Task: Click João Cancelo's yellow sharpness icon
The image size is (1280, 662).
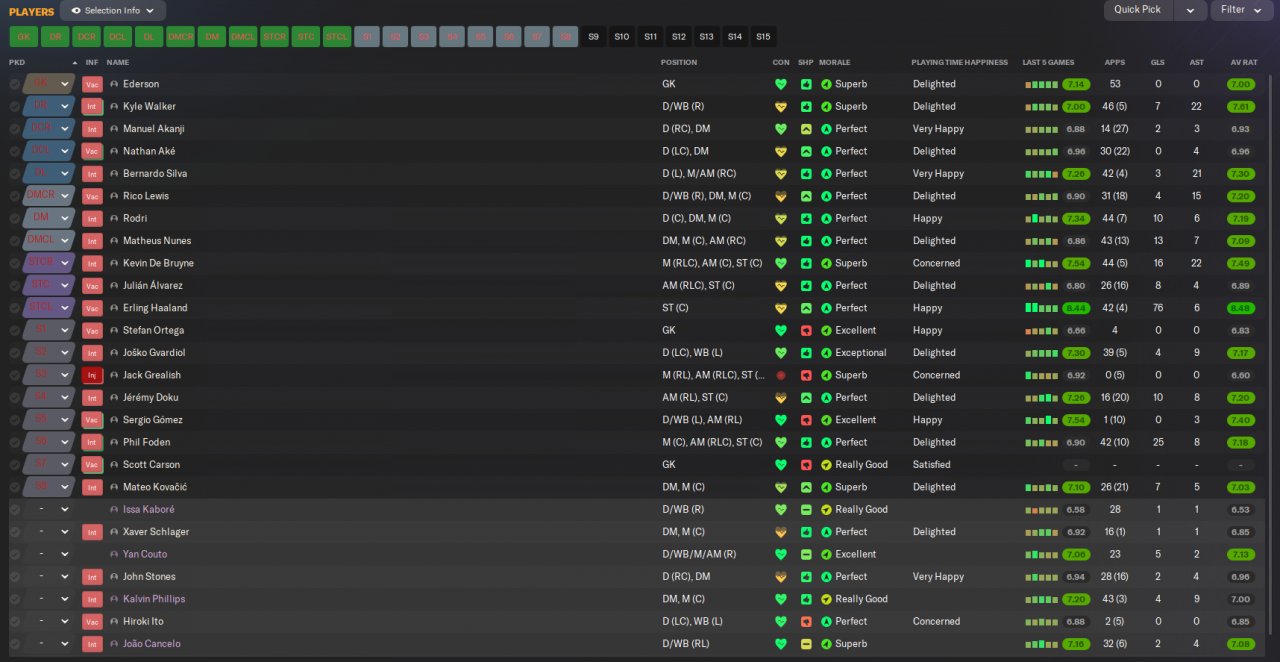Action: pos(806,644)
